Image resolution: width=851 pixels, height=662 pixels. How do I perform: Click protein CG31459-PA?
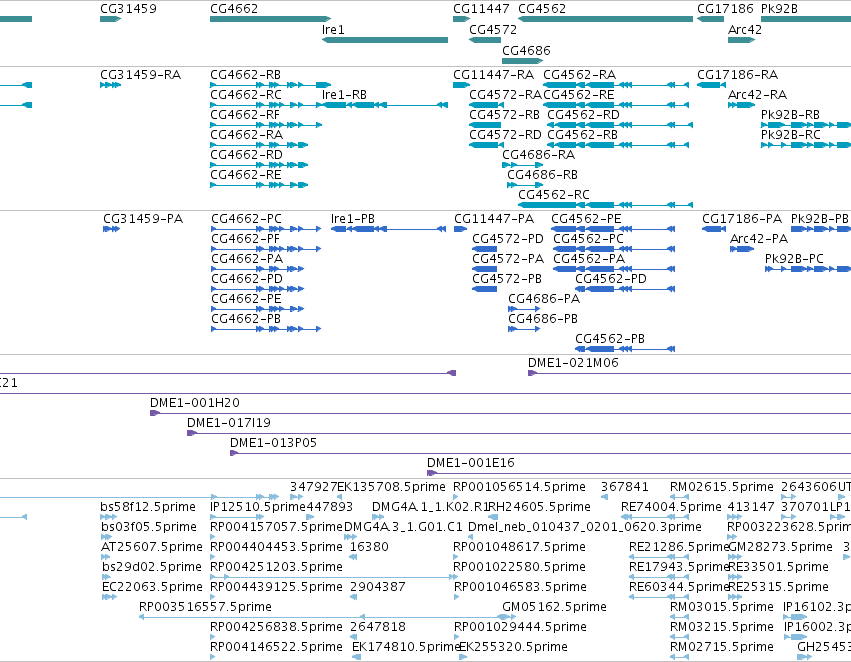click(111, 229)
